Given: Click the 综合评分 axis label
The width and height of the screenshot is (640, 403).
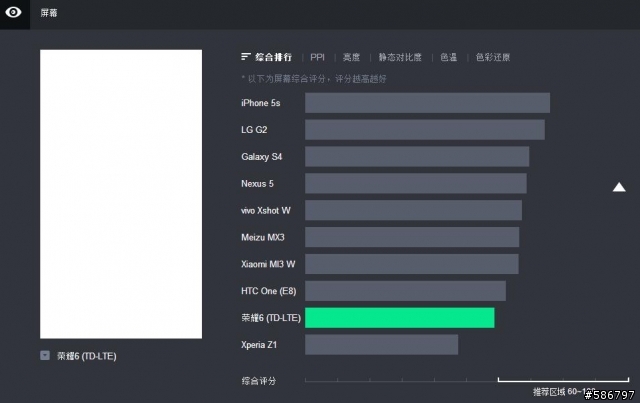Looking at the screenshot, I should 258,381.
